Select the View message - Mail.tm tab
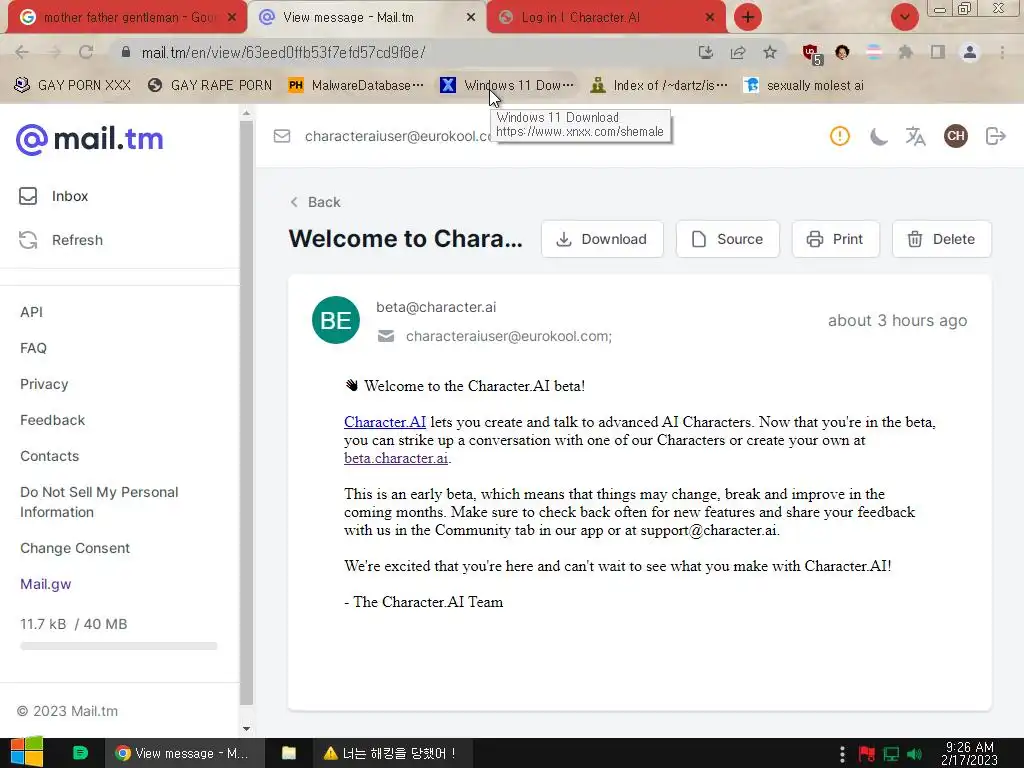Image resolution: width=1024 pixels, height=768 pixels. click(x=366, y=17)
